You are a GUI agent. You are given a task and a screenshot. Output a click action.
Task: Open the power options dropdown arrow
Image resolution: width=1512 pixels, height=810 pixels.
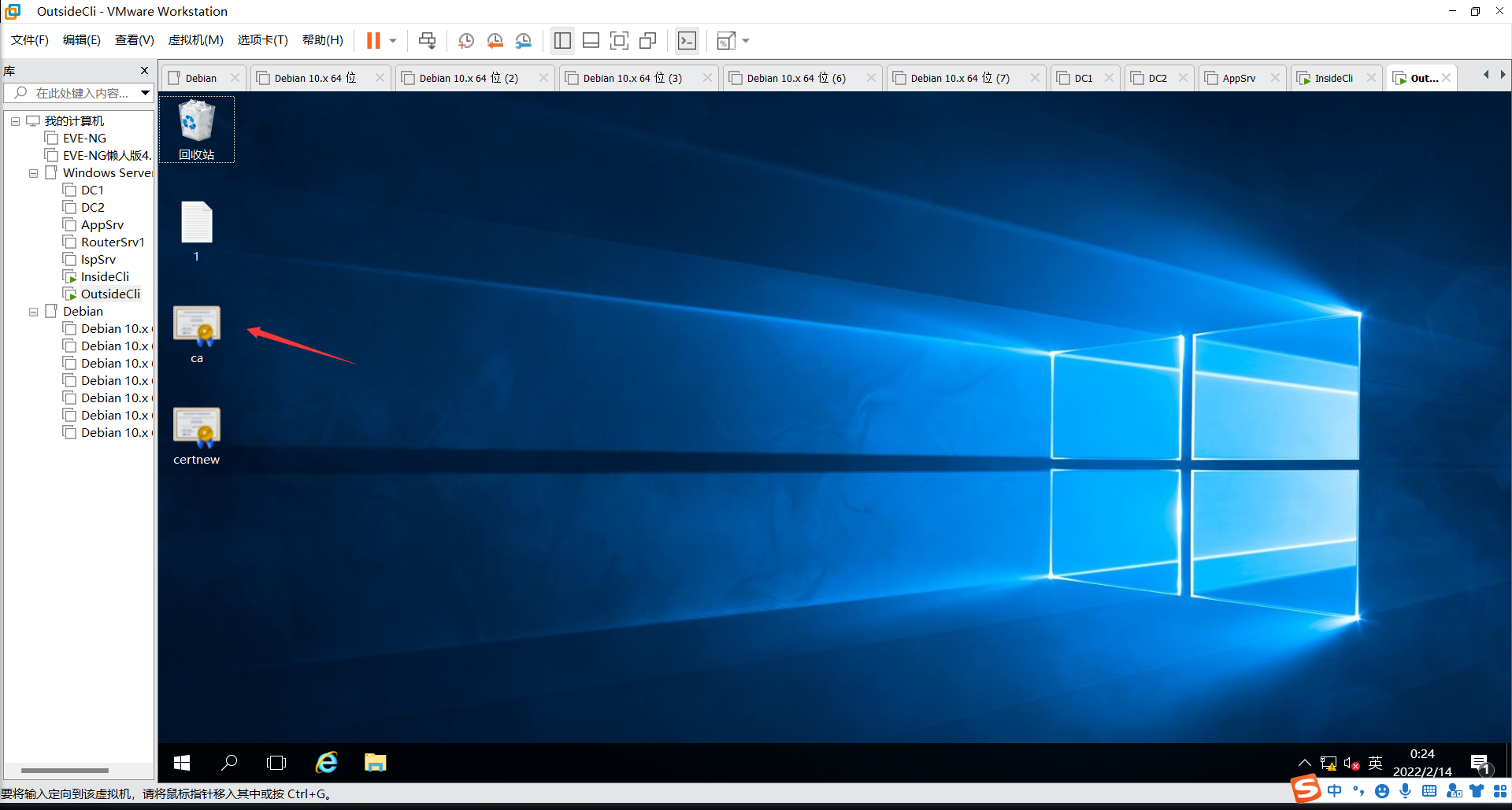(393, 41)
